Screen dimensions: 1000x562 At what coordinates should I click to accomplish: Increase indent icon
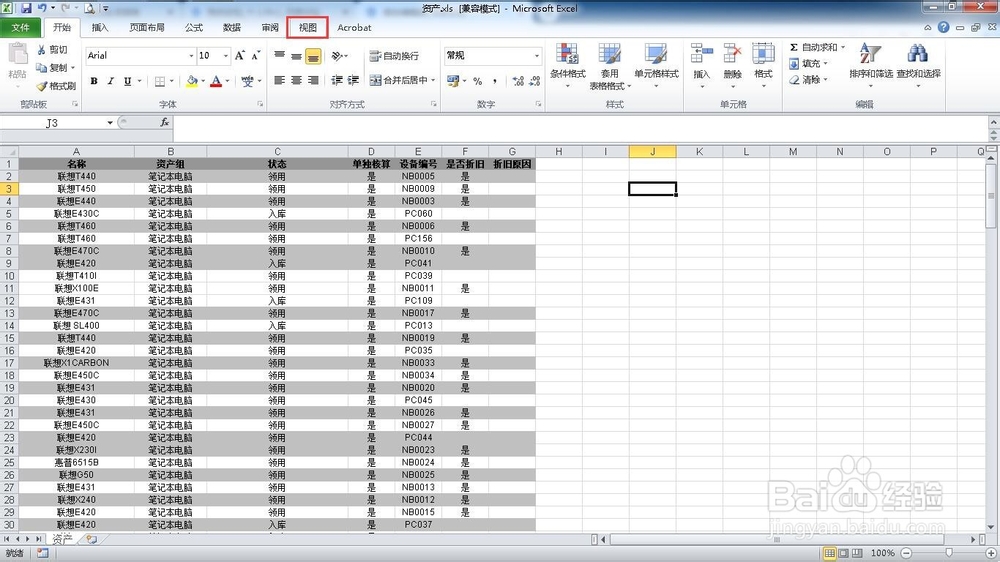[353, 80]
